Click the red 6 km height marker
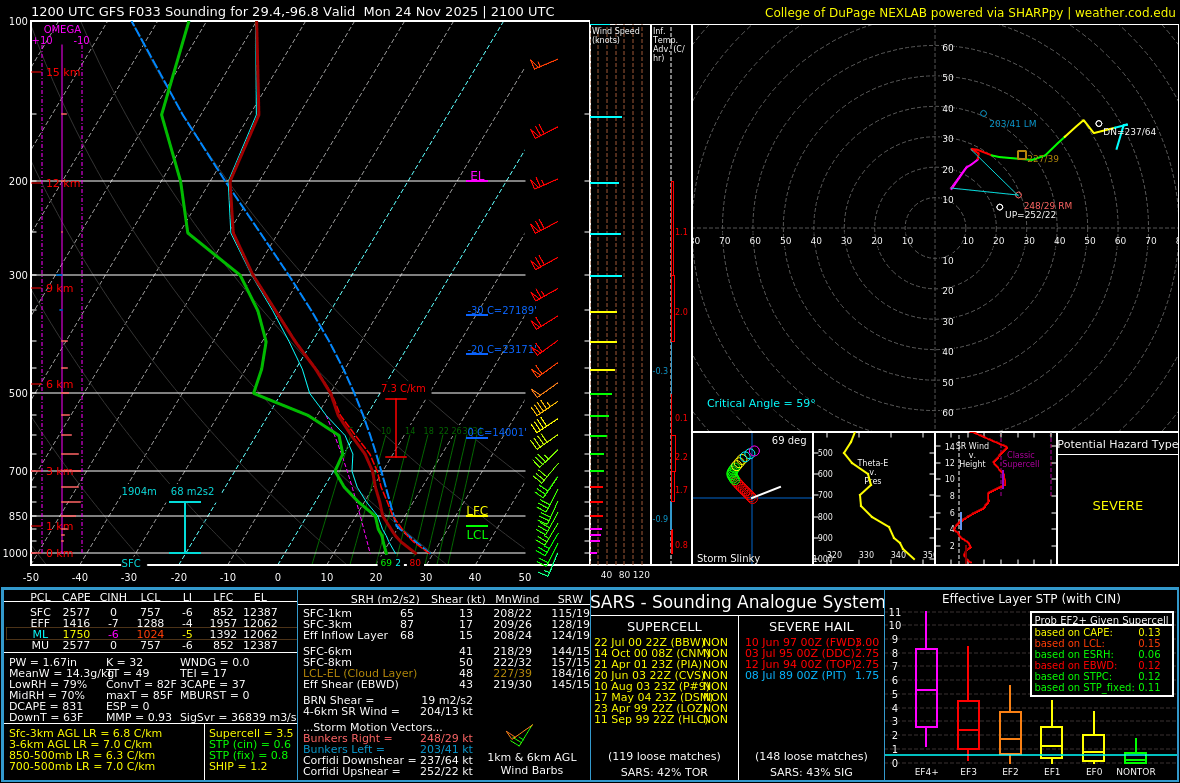1180x783 pixels. (x=59, y=385)
